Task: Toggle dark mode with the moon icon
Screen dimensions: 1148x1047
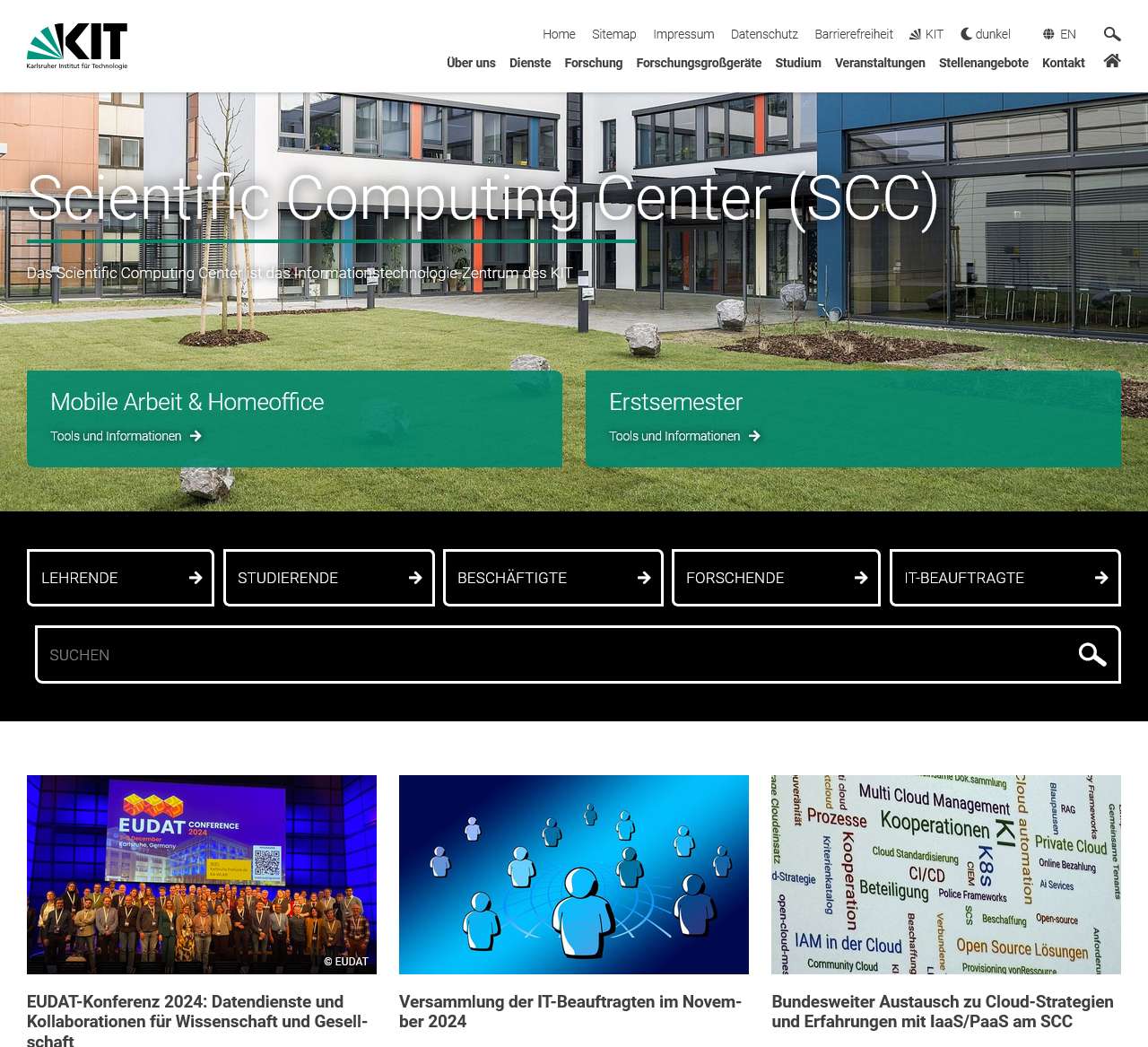Action: pyautogui.click(x=966, y=34)
